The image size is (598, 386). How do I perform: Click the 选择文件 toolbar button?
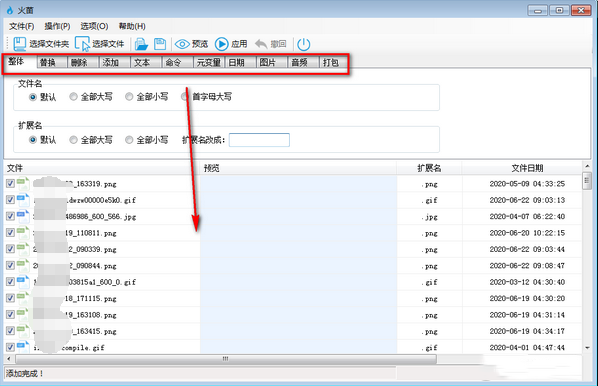click(x=100, y=44)
